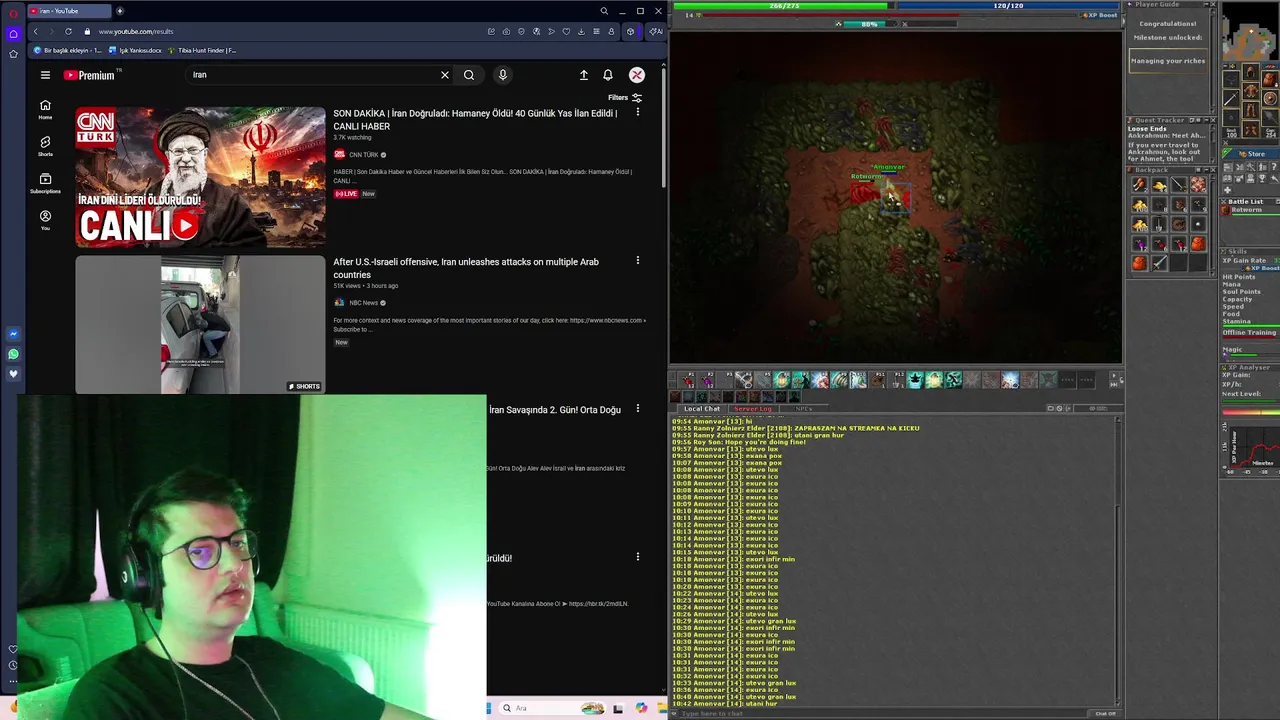Open the SON DAKİKA Hamaney Öldü video title

(x=475, y=120)
